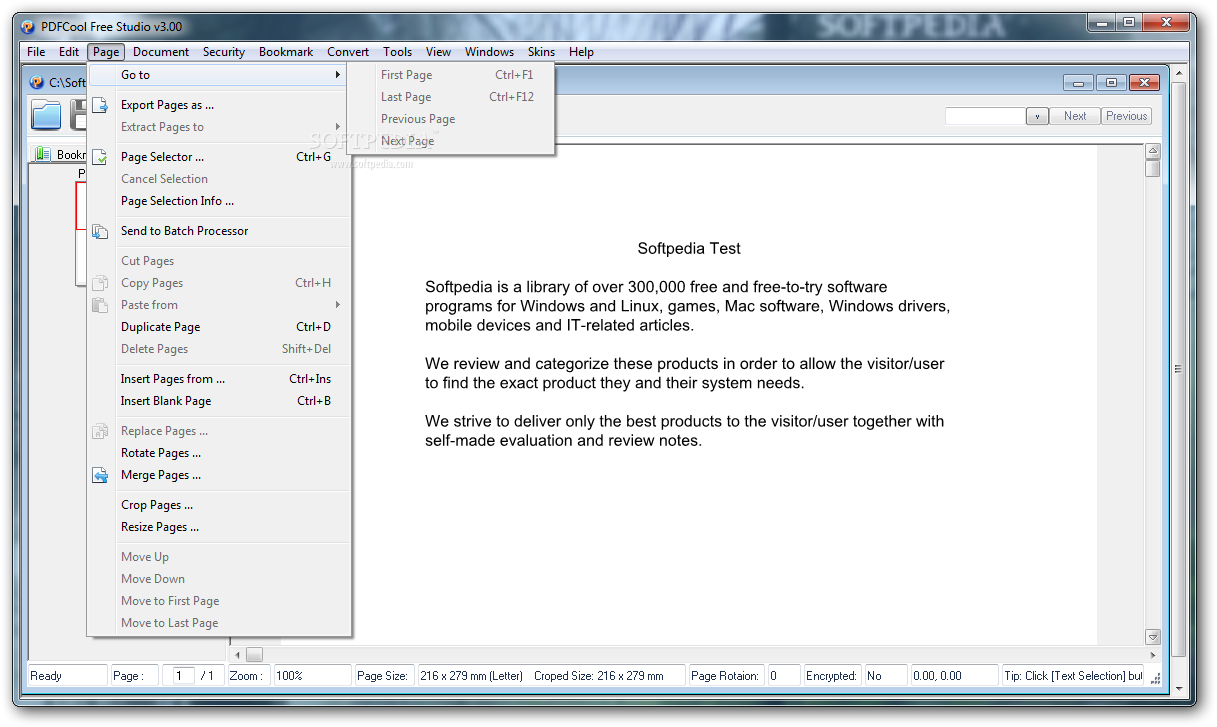Image resolution: width=1217 pixels, height=727 pixels.
Task: Click the Page Size 216 x 279 mm (Letter)
Action: 471,675
